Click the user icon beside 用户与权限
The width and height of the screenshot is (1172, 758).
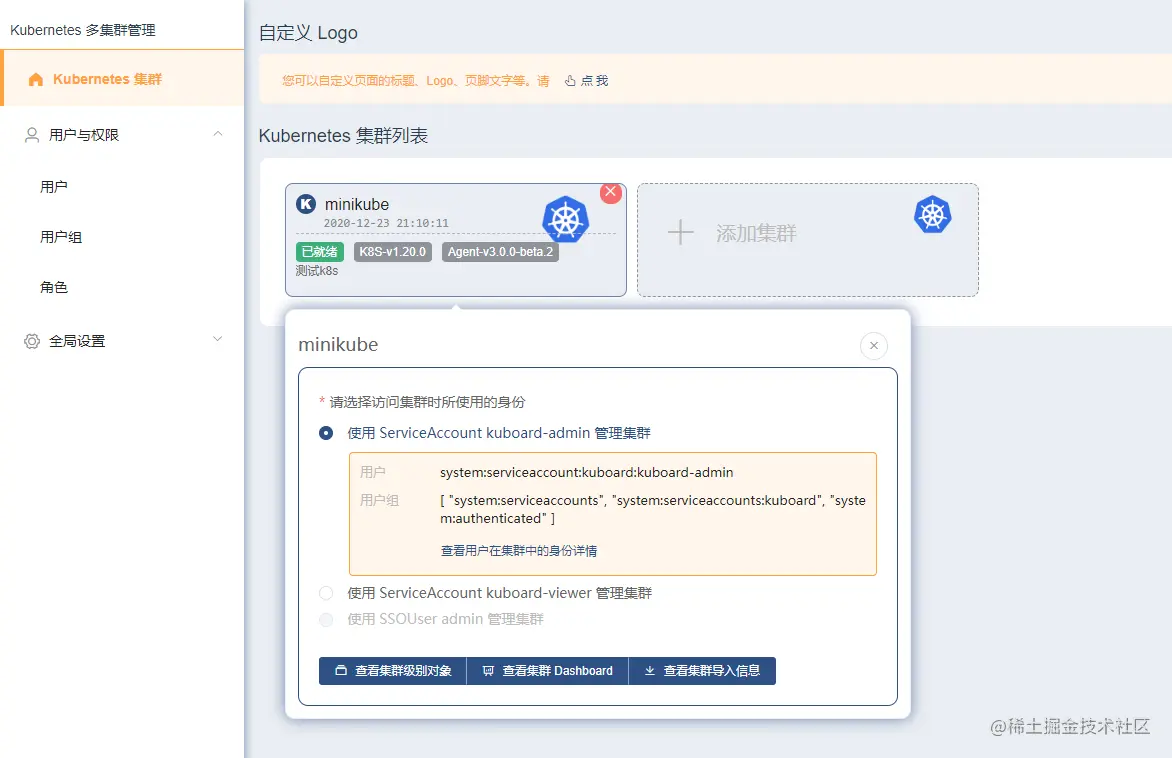31,135
